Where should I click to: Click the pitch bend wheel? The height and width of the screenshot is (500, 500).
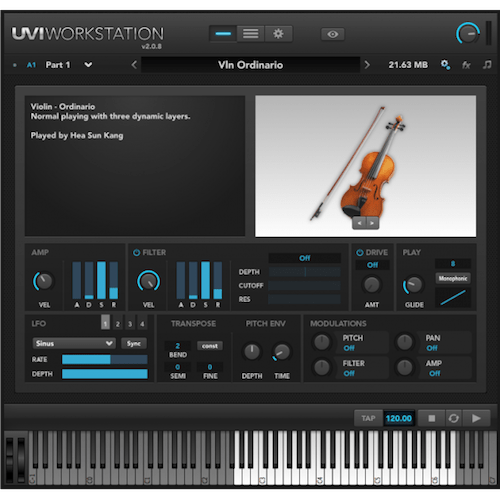9,460
